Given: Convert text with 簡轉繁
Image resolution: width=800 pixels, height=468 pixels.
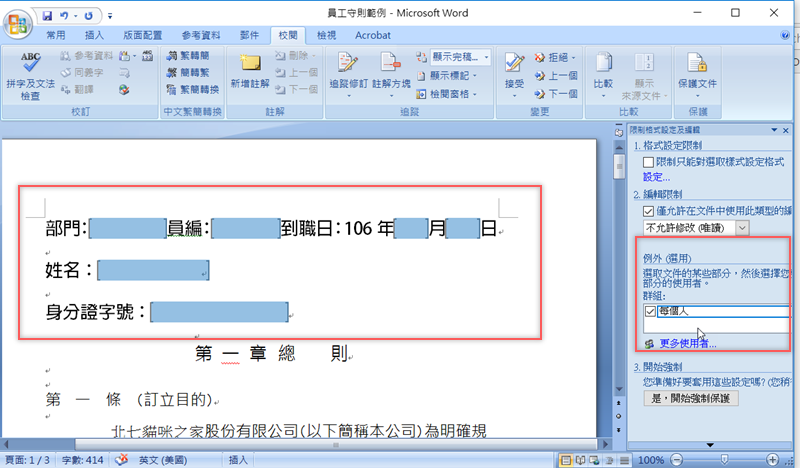Looking at the screenshot, I should coord(188,72).
